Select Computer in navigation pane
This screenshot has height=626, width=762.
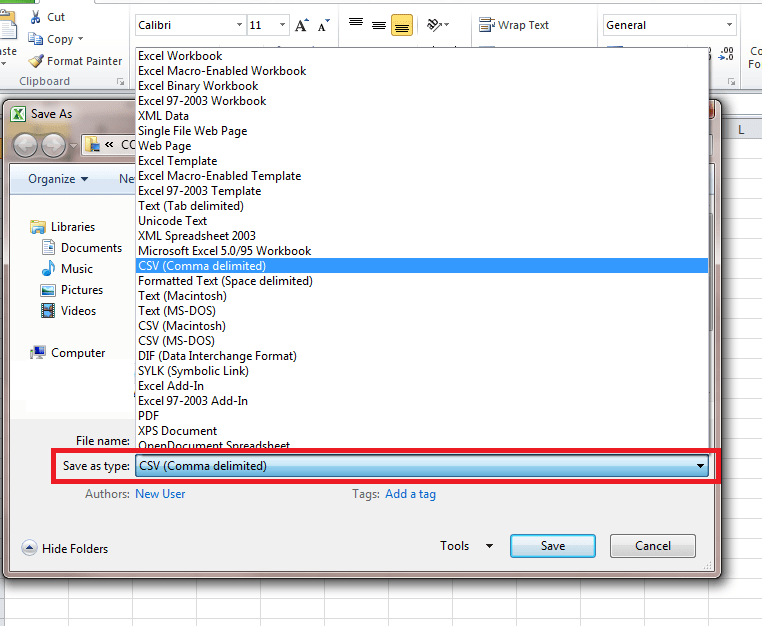68,353
